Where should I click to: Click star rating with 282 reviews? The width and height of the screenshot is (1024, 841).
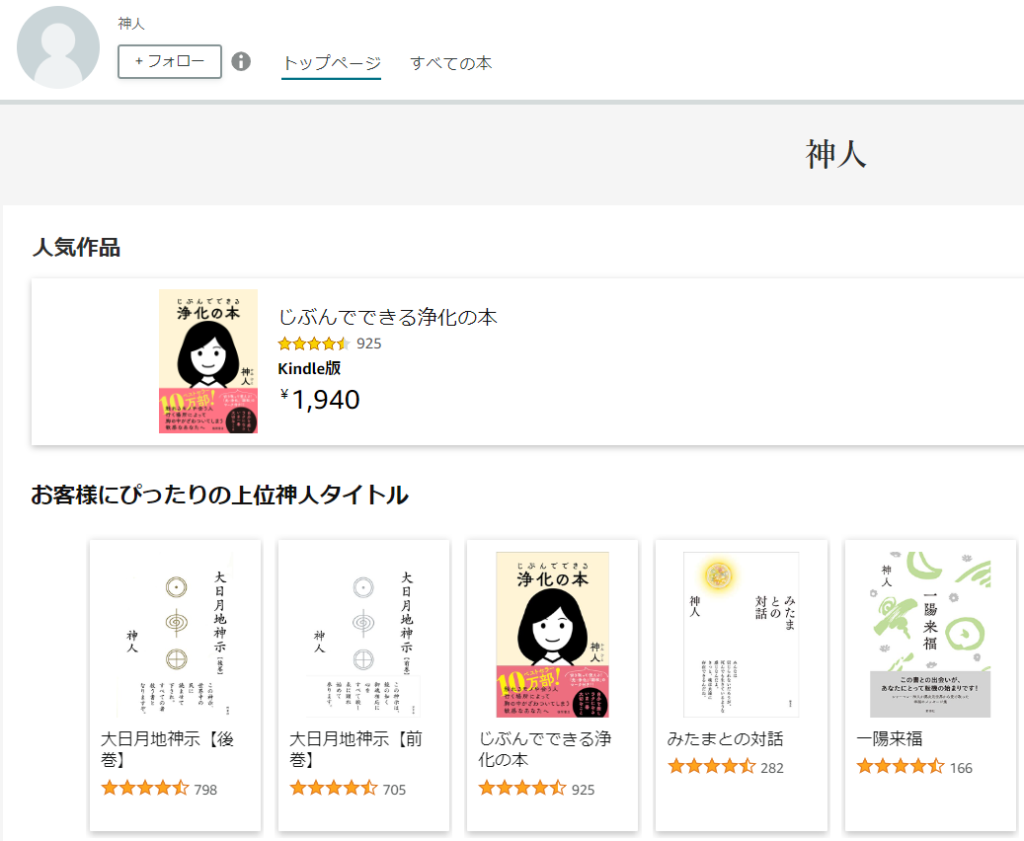[x=711, y=767]
